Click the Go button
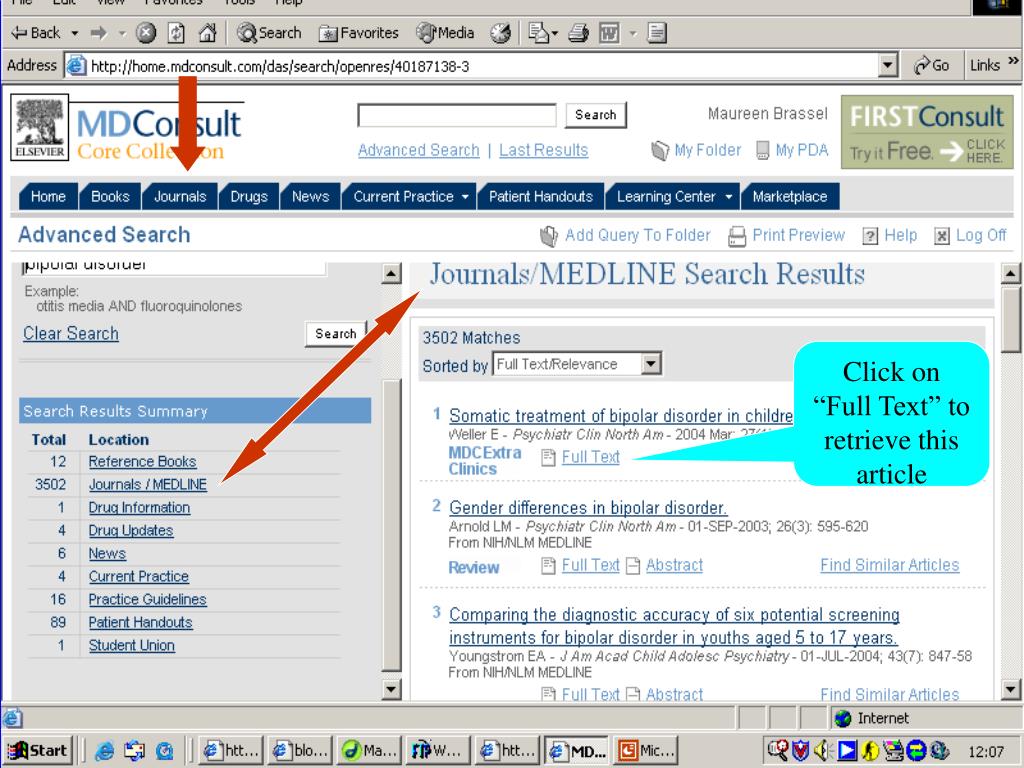The image size is (1024, 768). pos(932,65)
